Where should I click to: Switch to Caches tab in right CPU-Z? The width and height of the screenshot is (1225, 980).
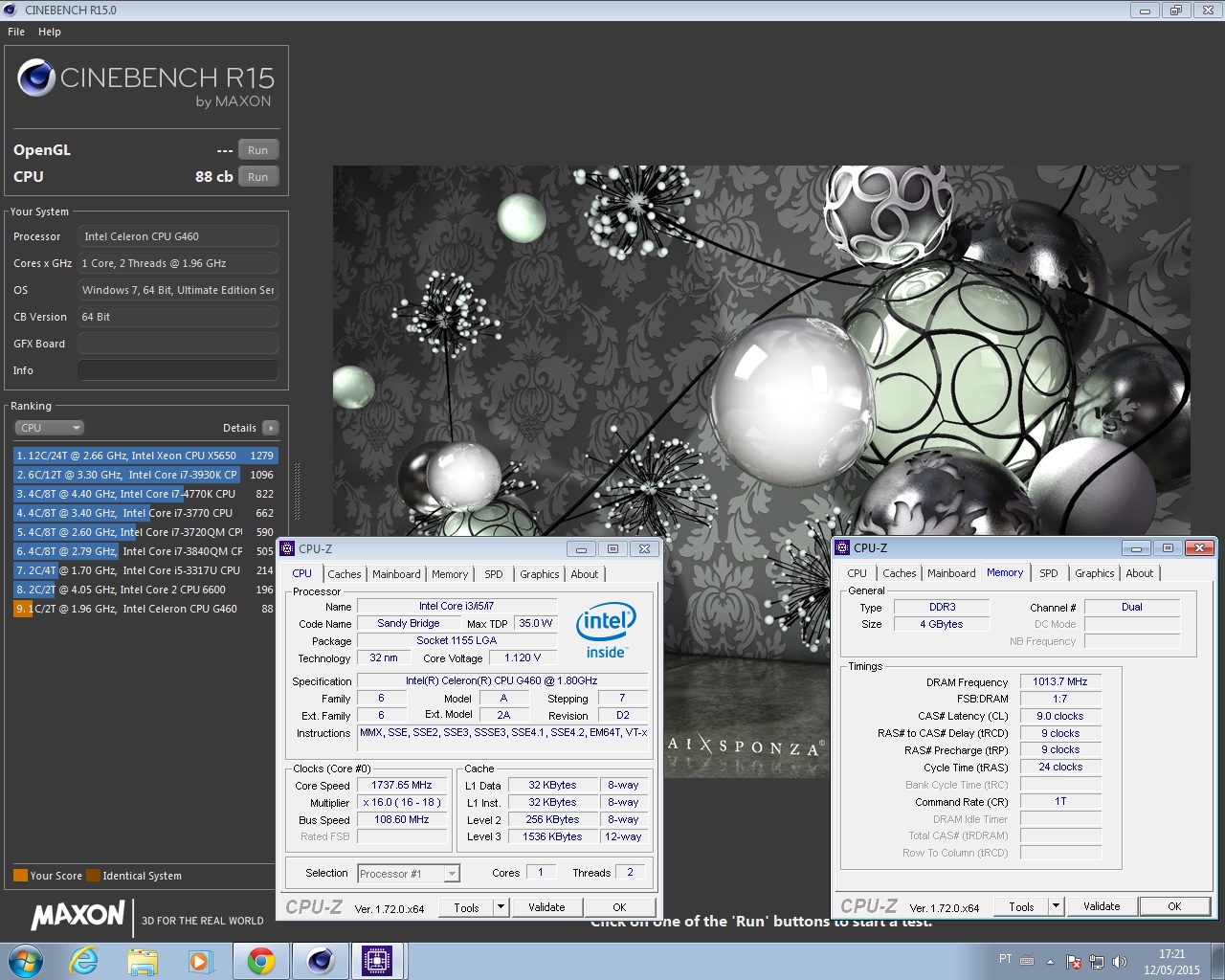click(x=900, y=573)
